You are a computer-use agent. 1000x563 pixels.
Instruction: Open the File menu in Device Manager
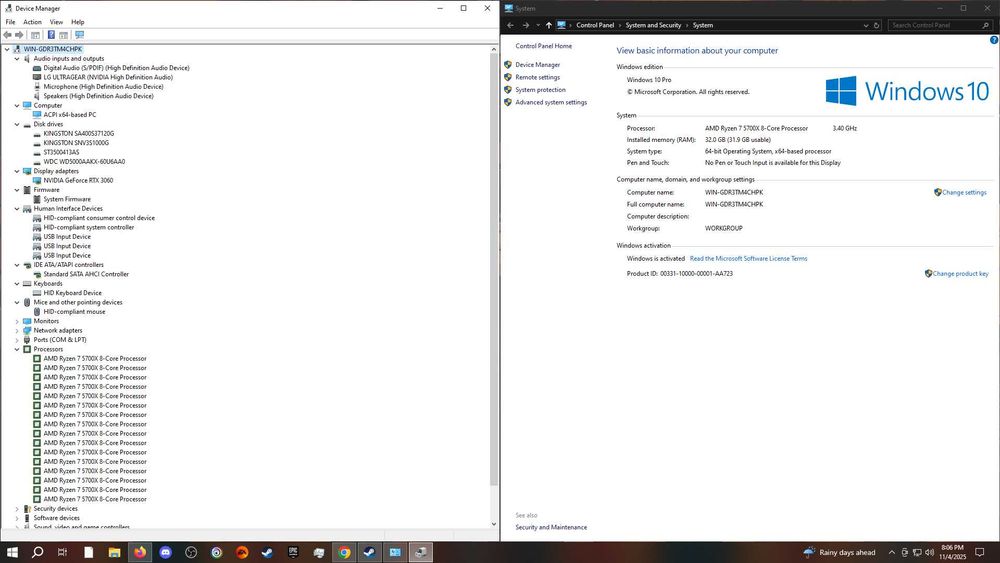pyautogui.click(x=10, y=22)
